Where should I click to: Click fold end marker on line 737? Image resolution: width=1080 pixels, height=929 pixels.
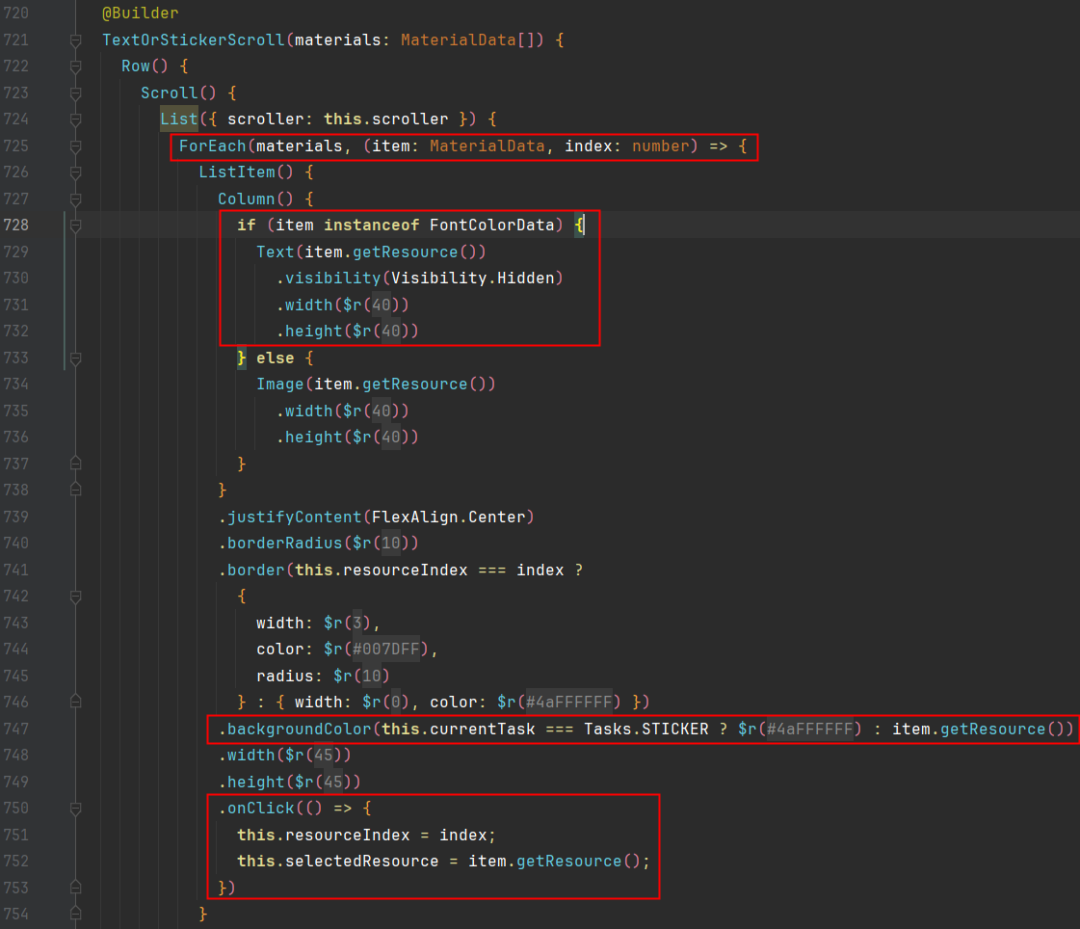coord(76,463)
